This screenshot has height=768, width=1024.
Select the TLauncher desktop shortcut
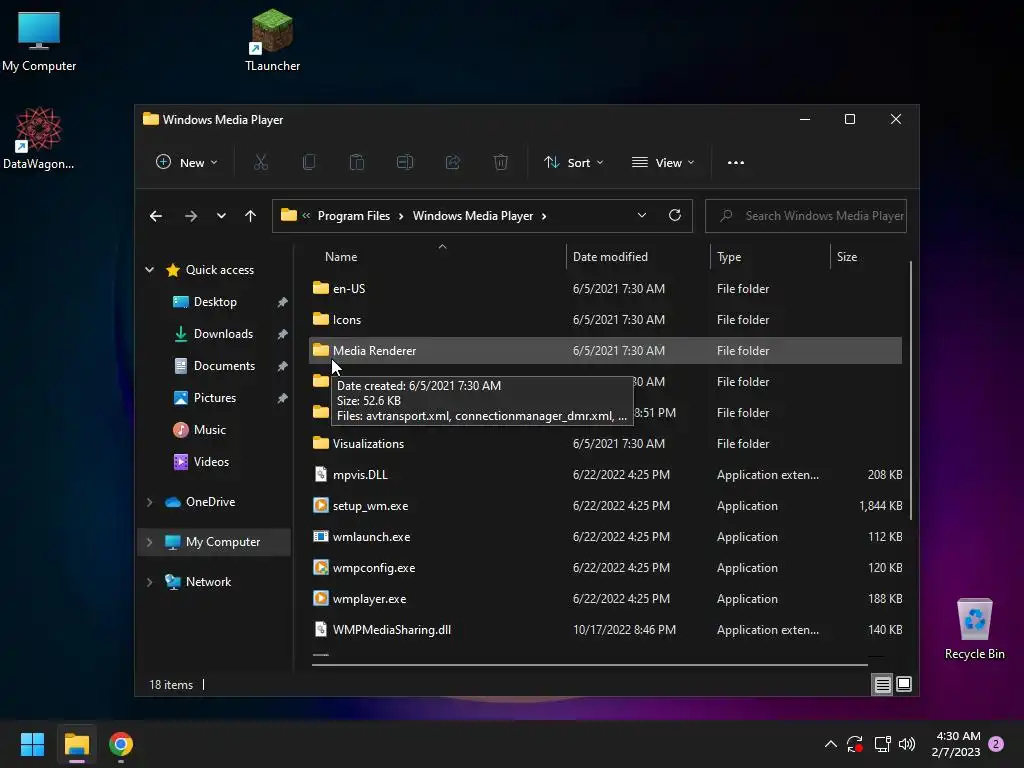[x=272, y=40]
